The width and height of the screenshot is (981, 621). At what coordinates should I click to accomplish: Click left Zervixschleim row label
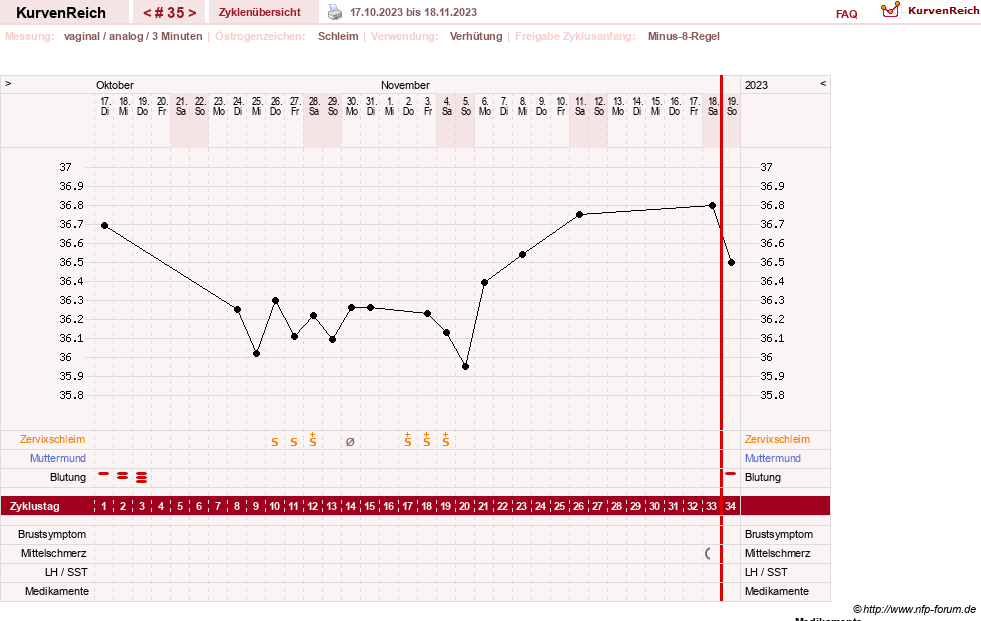click(52, 439)
